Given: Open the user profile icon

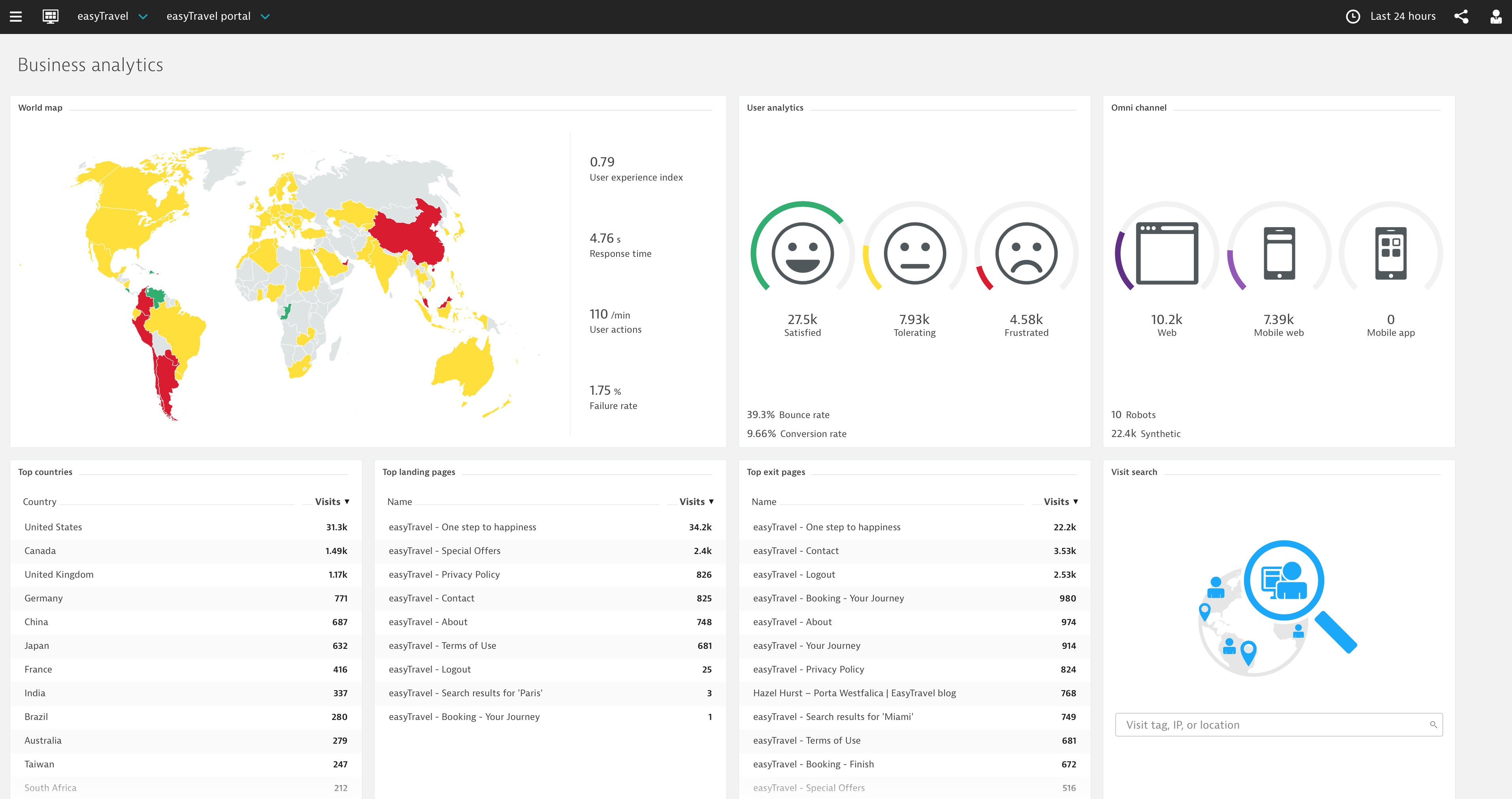Looking at the screenshot, I should click(1496, 17).
